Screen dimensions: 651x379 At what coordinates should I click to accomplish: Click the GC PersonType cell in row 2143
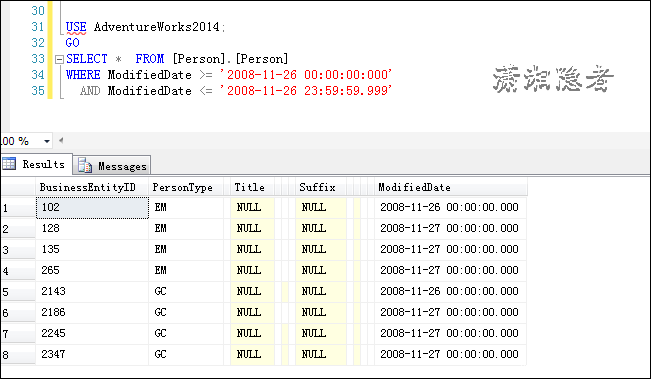[x=186, y=291]
